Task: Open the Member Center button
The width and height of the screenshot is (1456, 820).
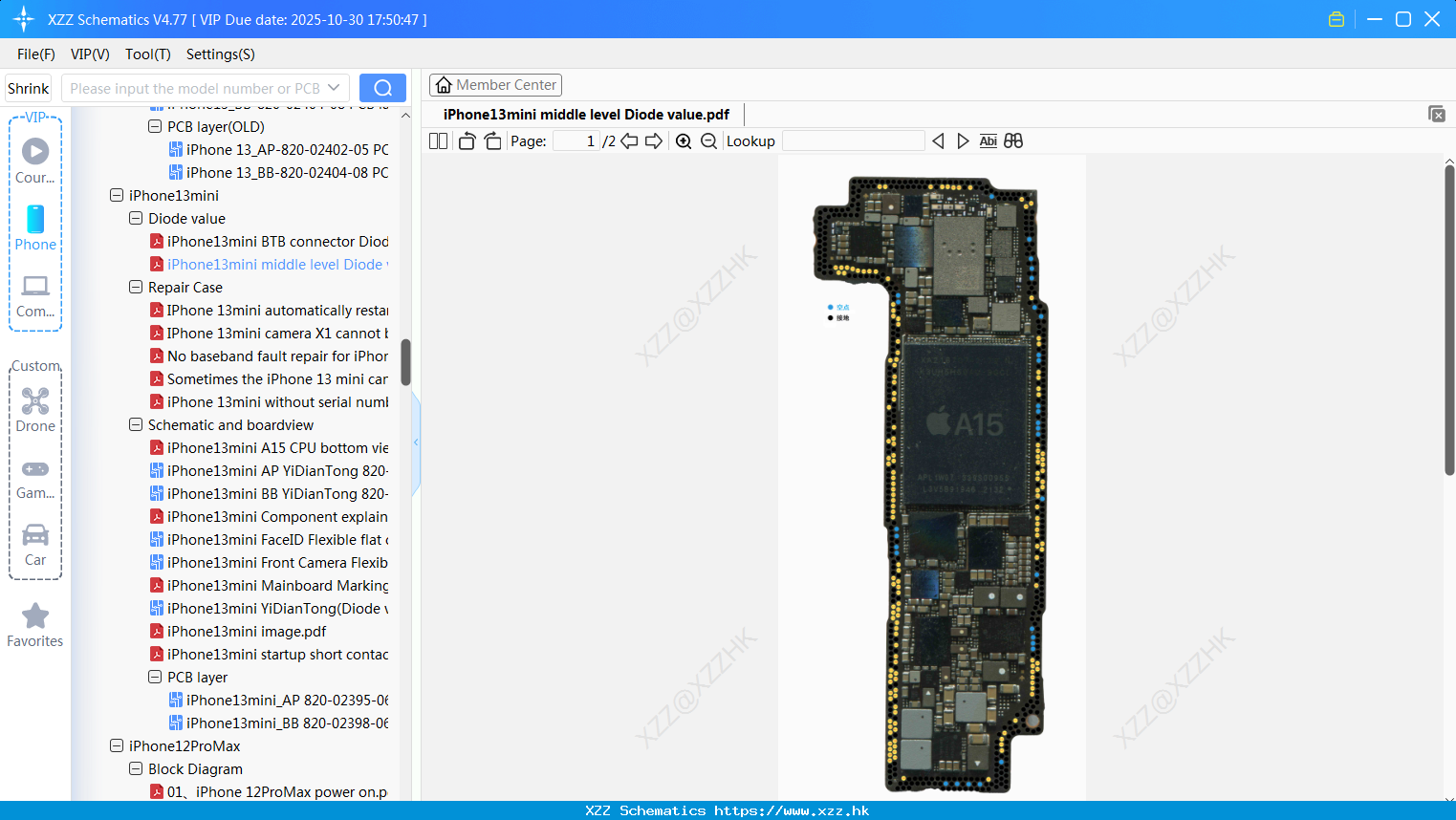Action: pos(495,85)
